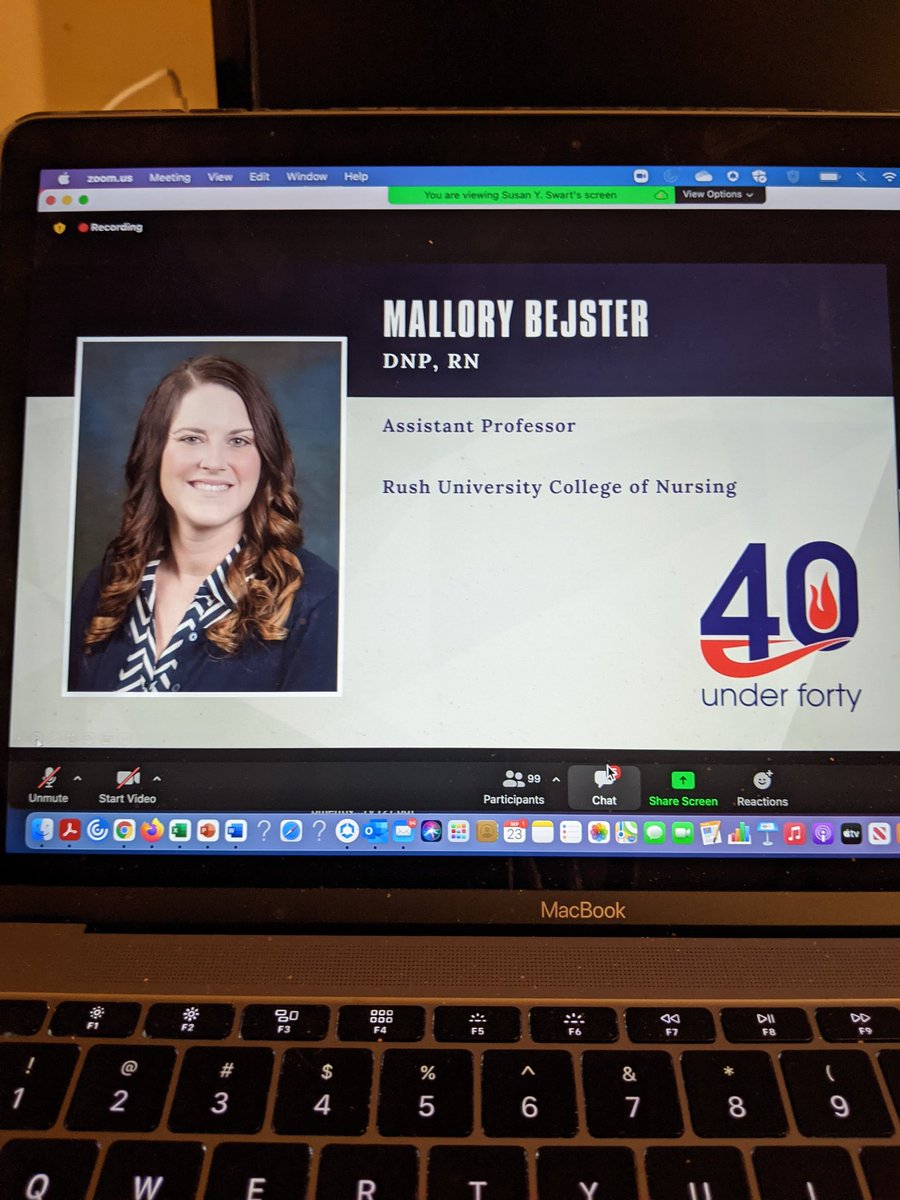This screenshot has height=1200, width=900.
Task: Open Finder from the Dock
Action: [42, 831]
